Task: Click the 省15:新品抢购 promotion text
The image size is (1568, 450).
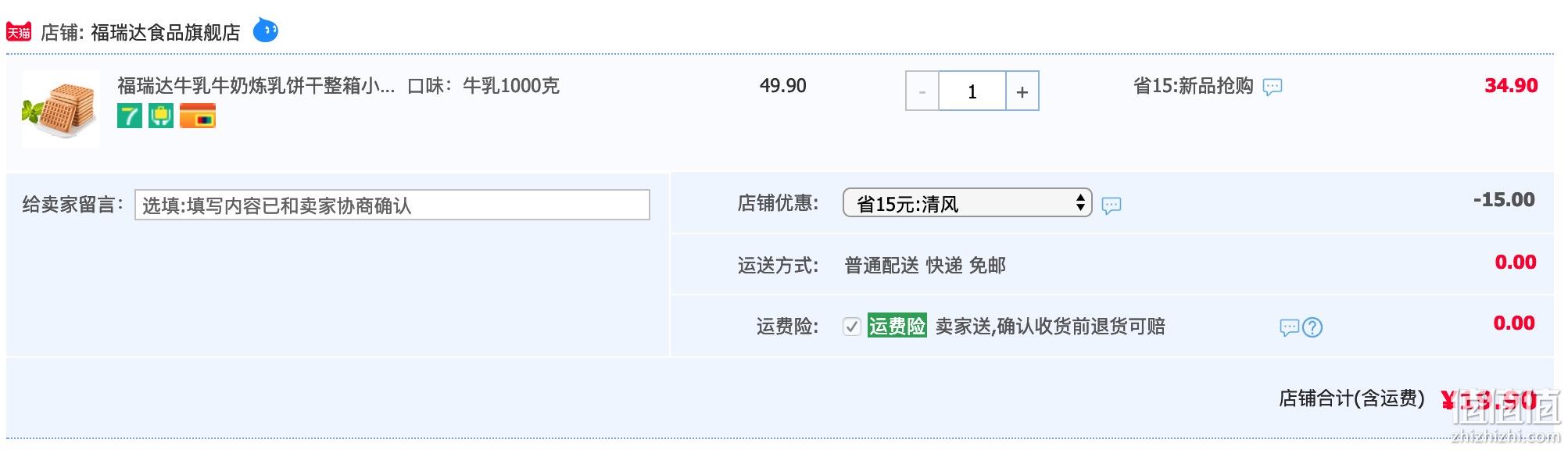Action: point(1194,86)
